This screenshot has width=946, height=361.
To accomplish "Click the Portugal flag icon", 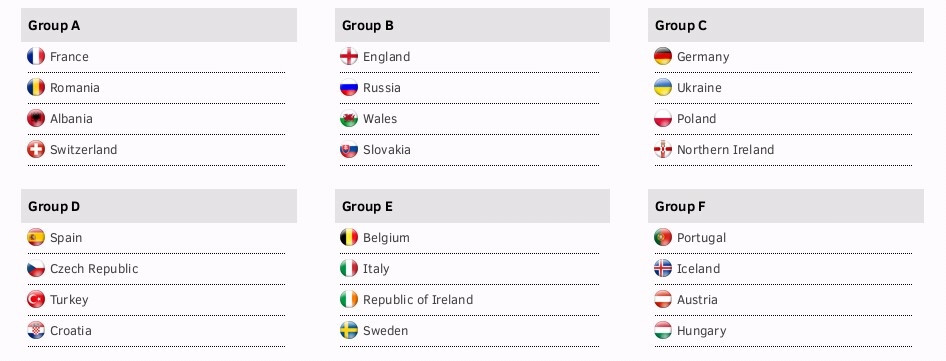I will (x=662, y=238).
